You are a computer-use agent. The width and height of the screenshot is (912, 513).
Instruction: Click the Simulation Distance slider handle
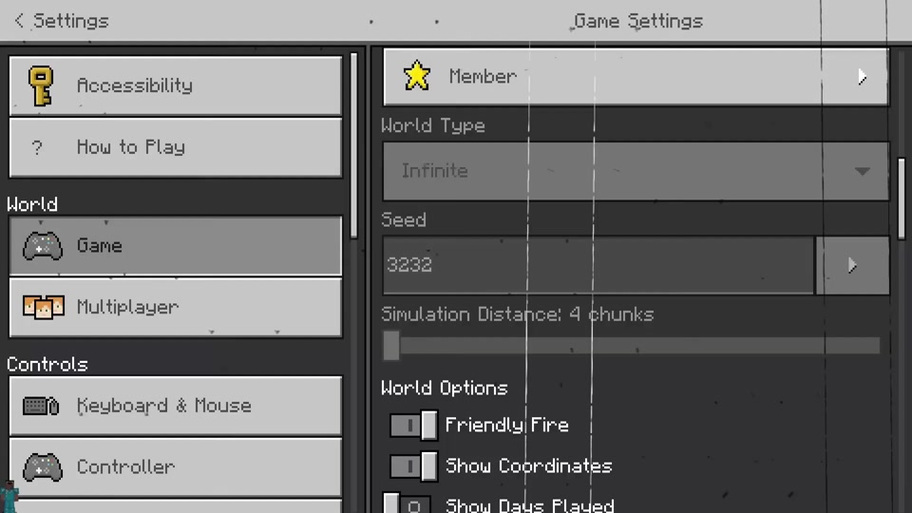click(x=391, y=345)
